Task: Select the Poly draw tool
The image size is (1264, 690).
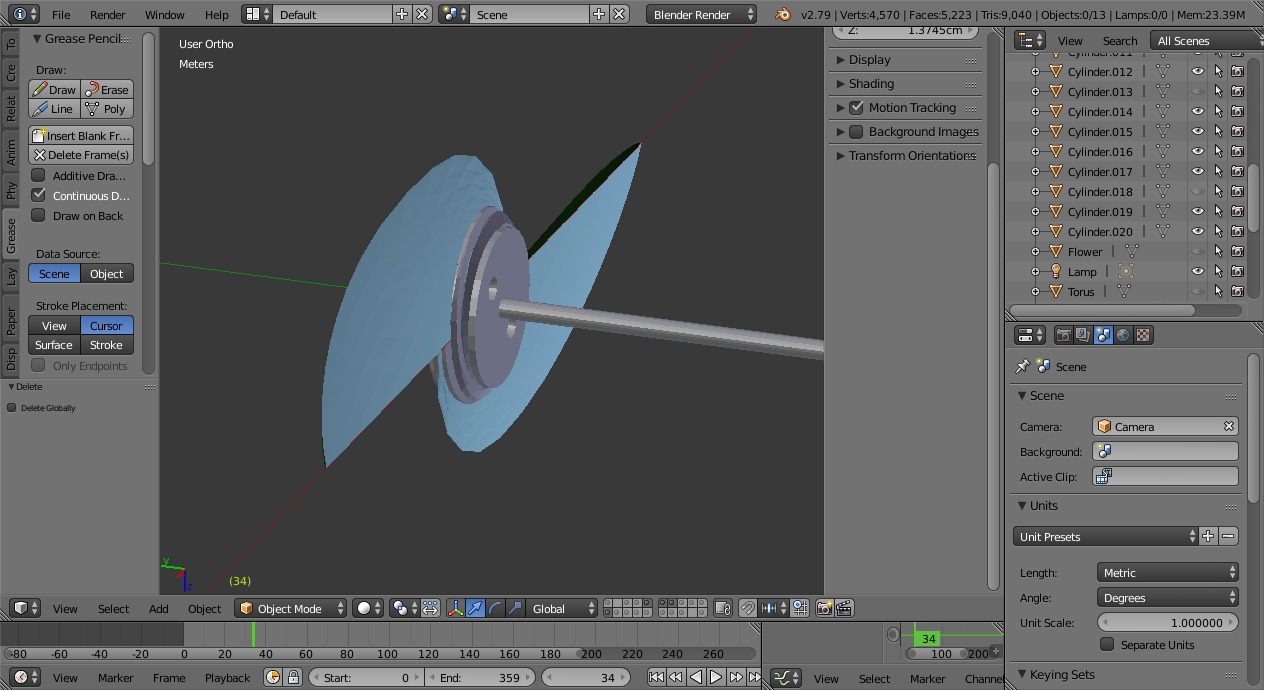Action: (x=107, y=109)
